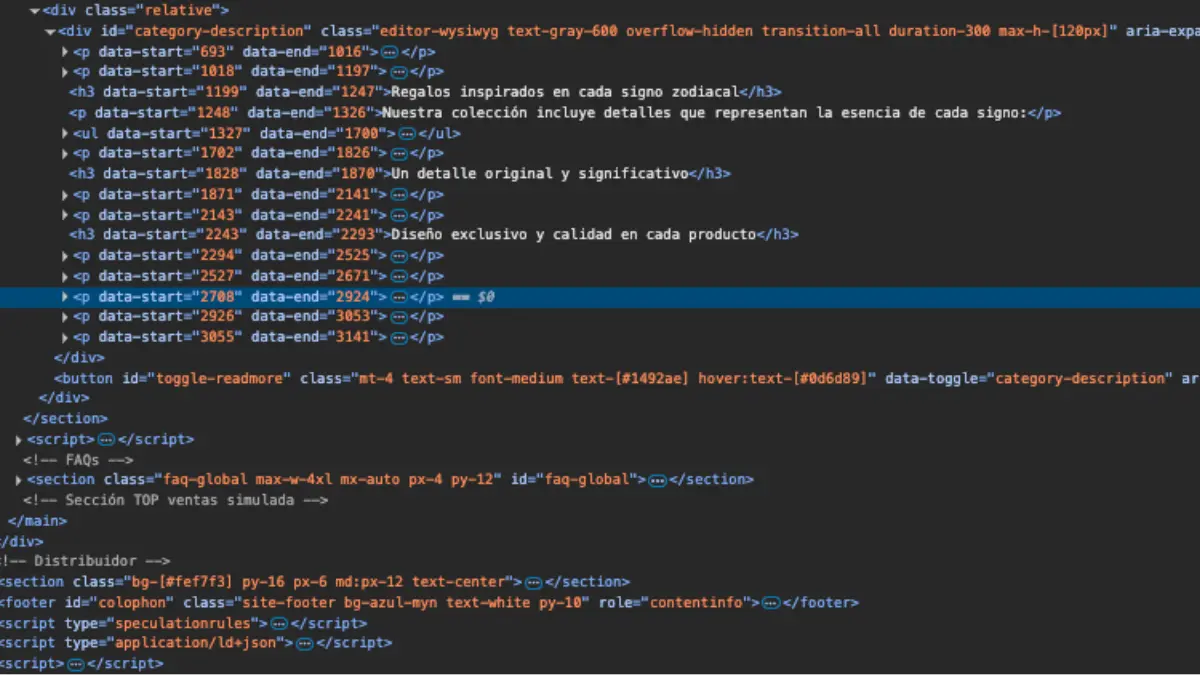The width and height of the screenshot is (1200, 675).
Task: Click ellipsis of p data-start 693
Action: pos(389,51)
